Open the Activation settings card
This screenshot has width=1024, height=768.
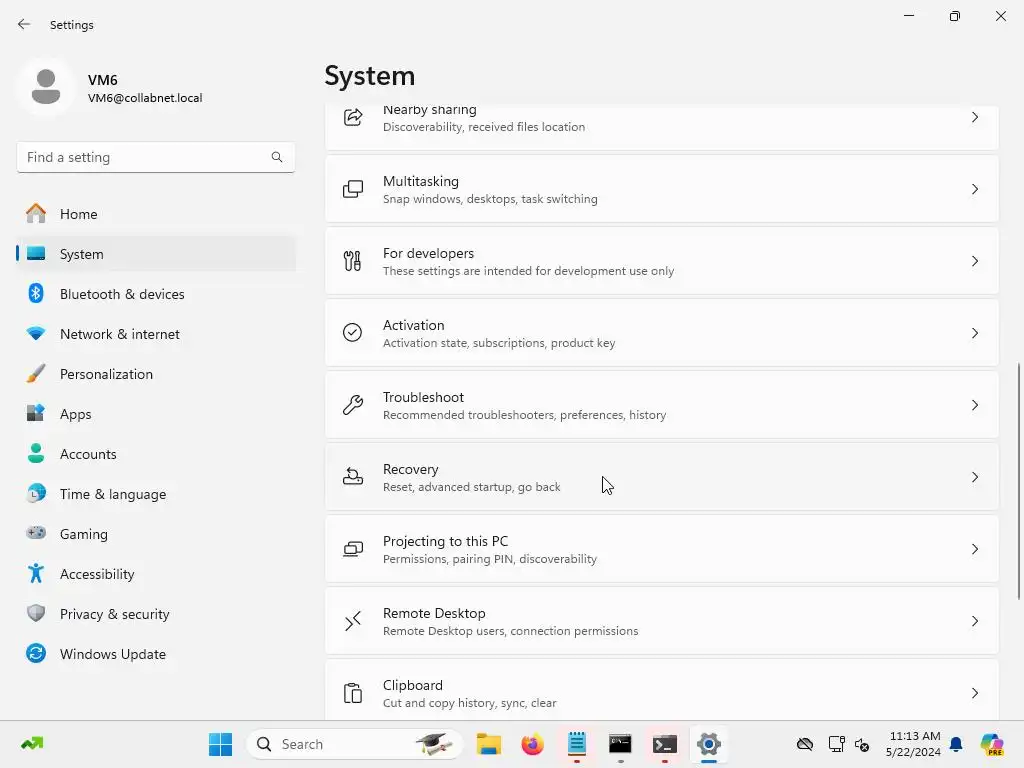tap(662, 333)
